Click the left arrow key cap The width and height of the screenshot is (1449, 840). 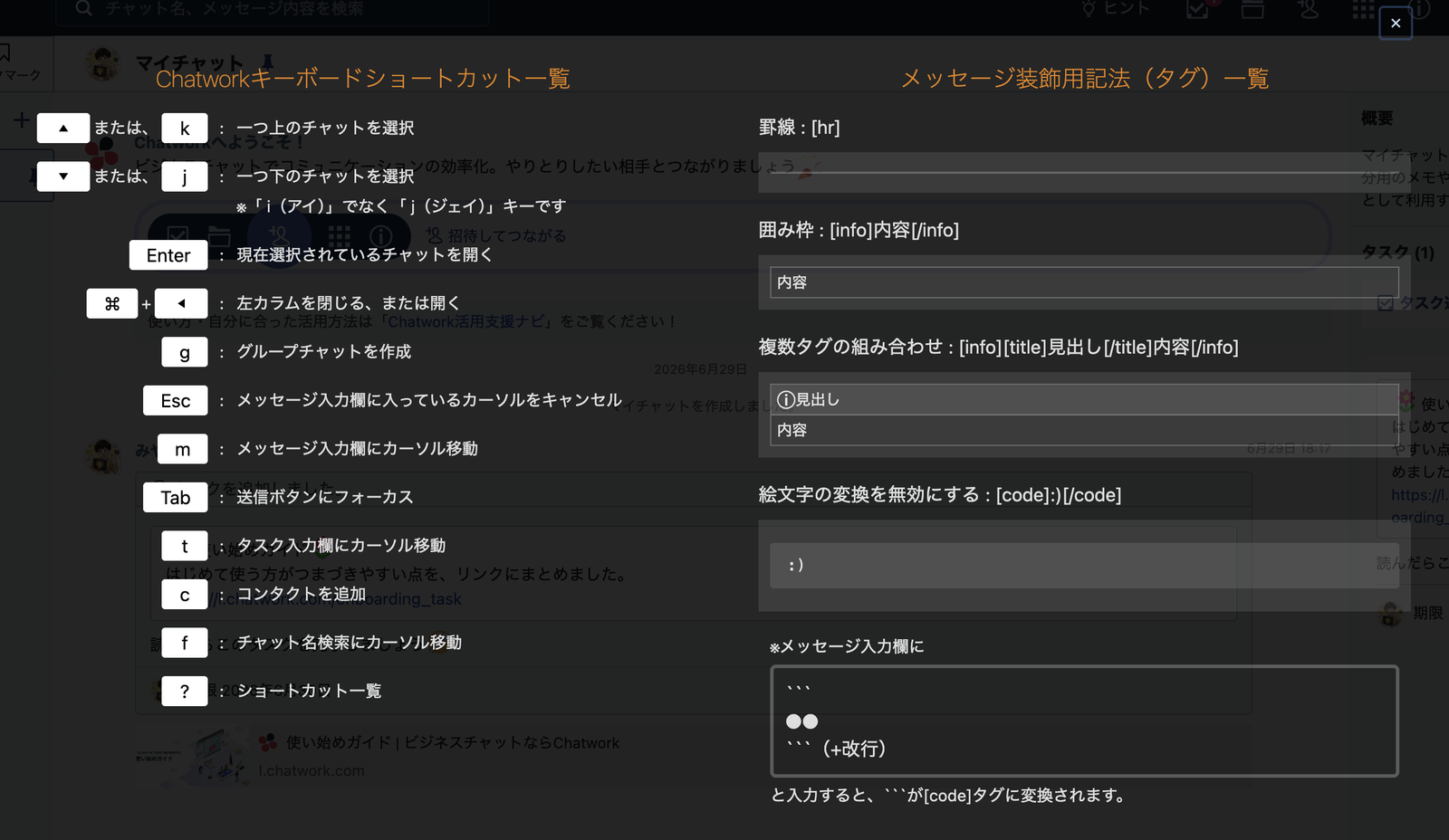click(181, 303)
